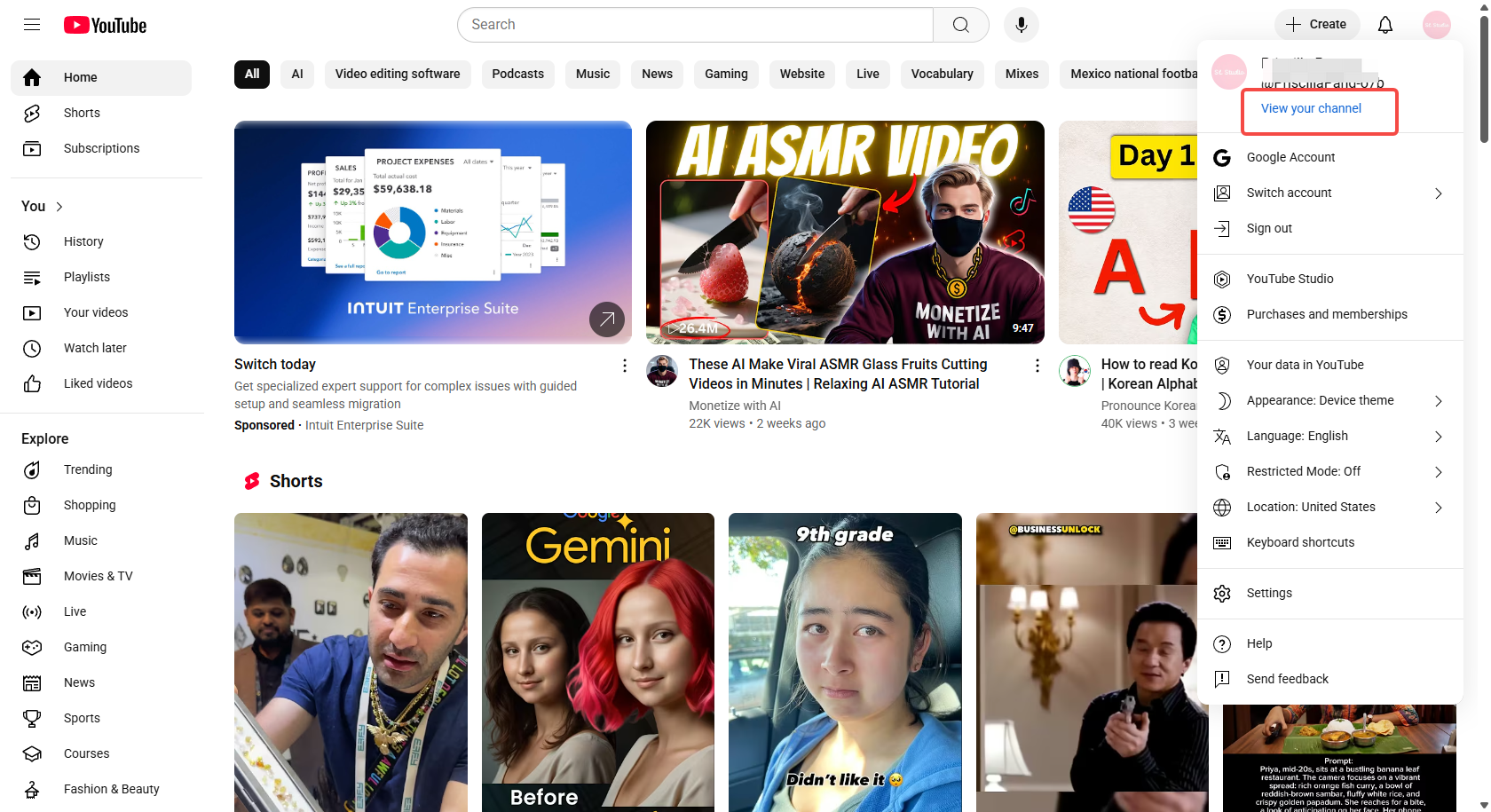This screenshot has height=812, width=1491.
Task: Open notifications bell
Action: click(x=1385, y=25)
